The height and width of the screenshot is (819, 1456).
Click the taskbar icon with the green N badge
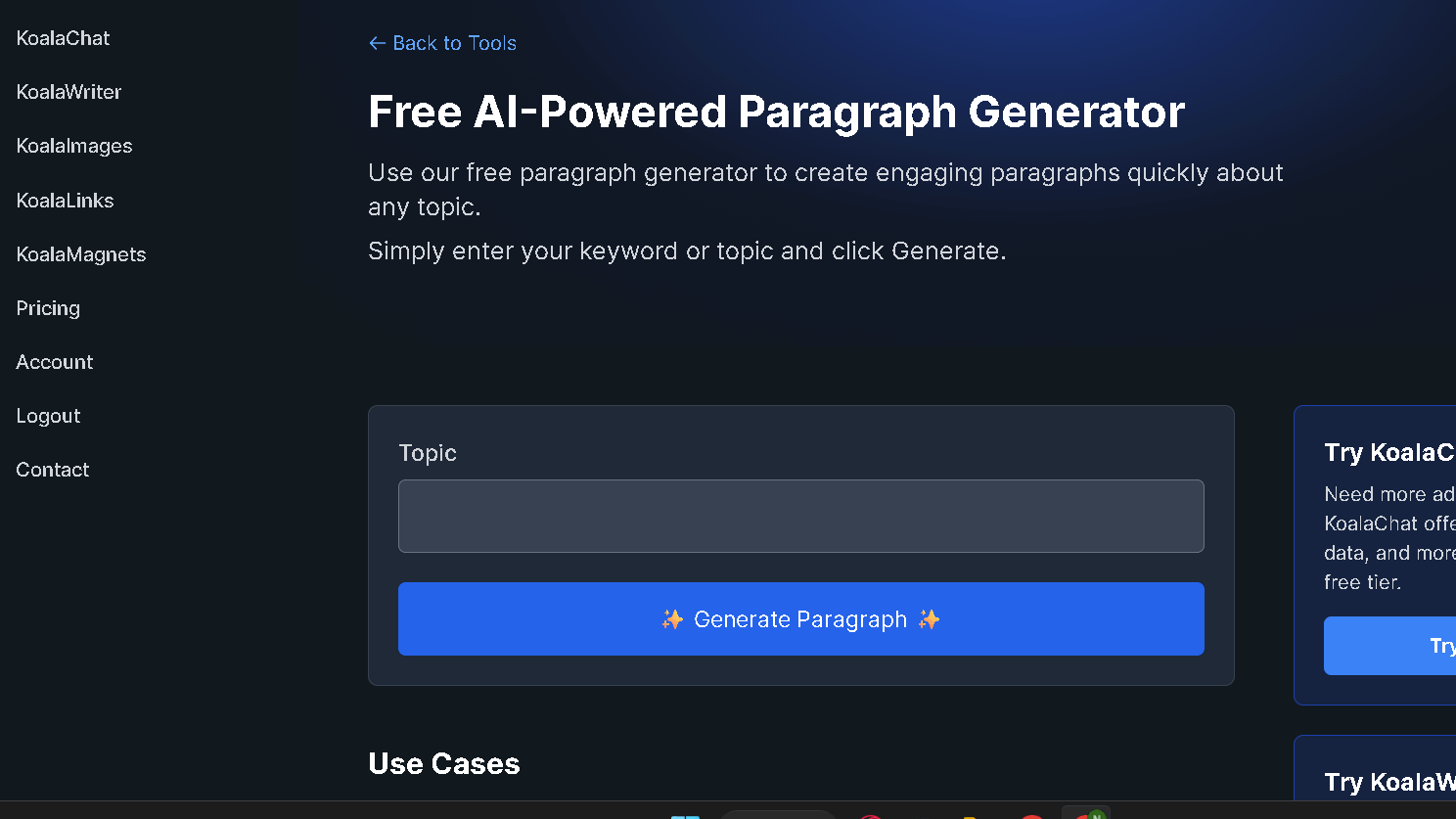[1086, 814]
